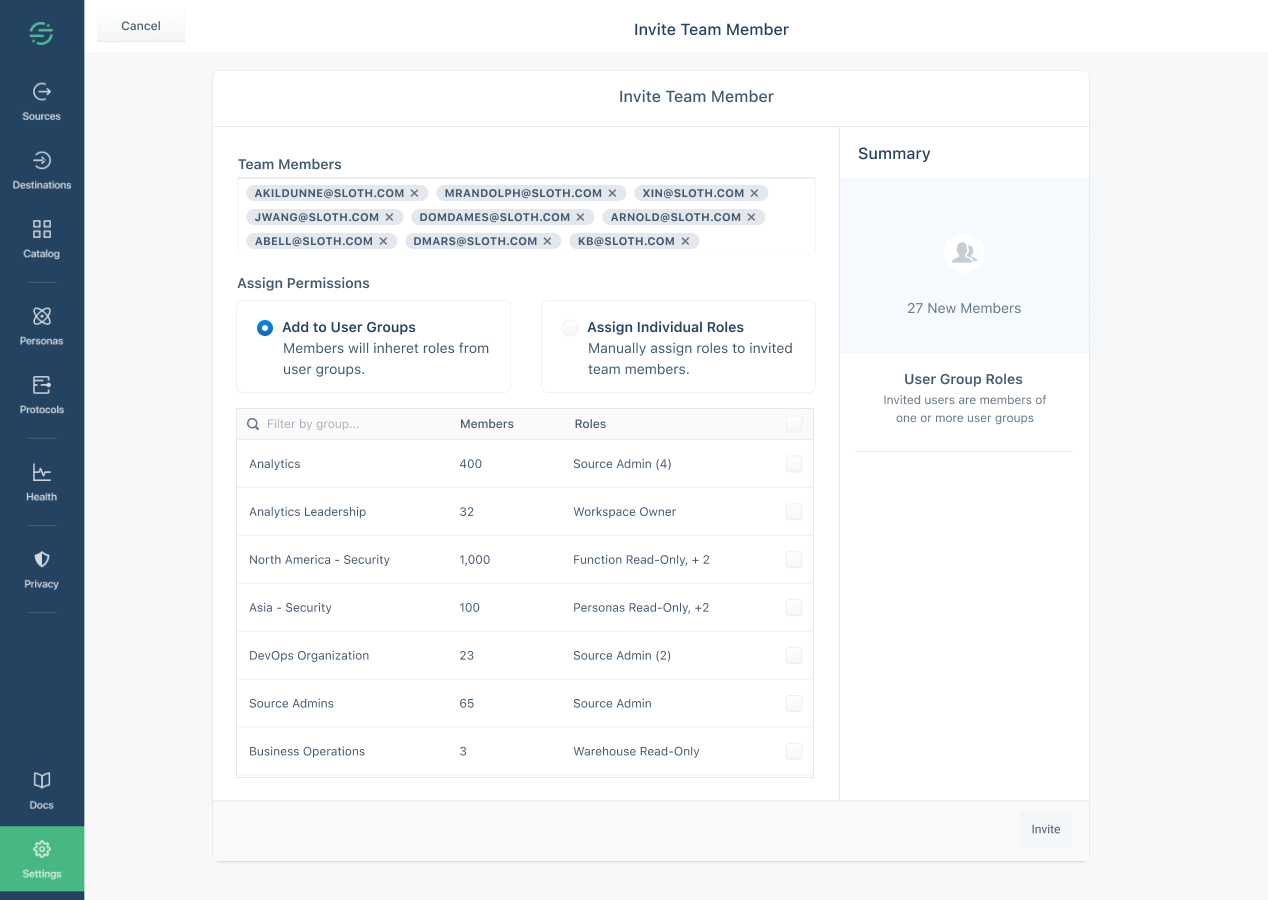Remove ARNOLD@SLOTH.COM tag
Image resolution: width=1268 pixels, height=900 pixels.
click(751, 217)
